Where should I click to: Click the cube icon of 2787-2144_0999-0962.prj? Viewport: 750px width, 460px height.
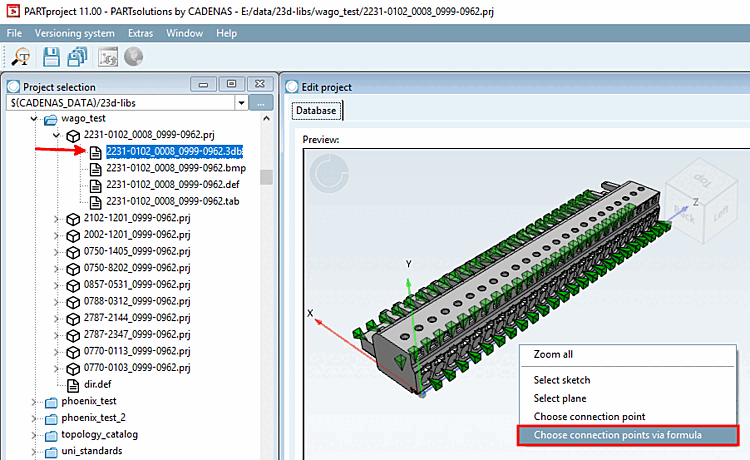pyautogui.click(x=73, y=319)
